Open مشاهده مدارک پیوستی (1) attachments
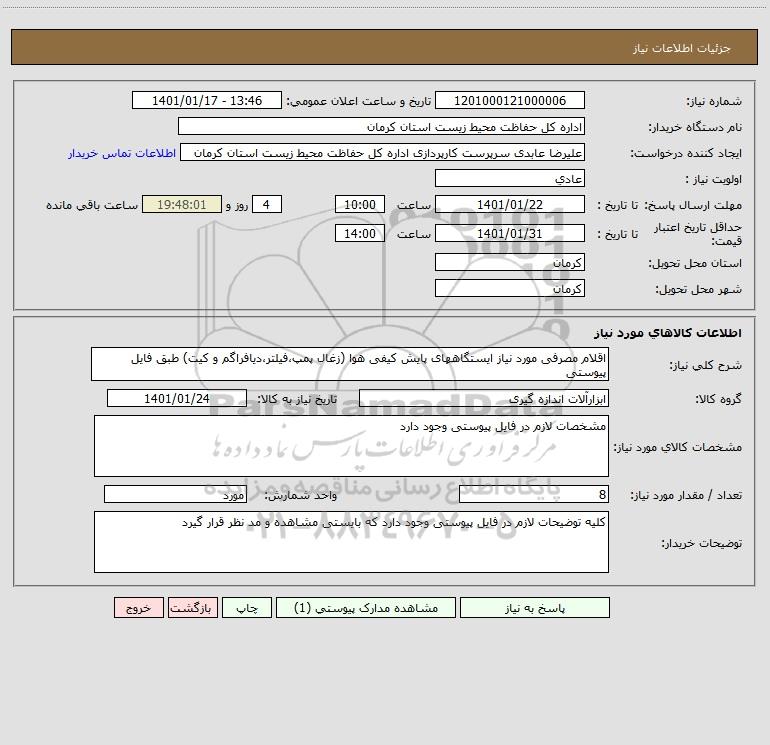 [366, 607]
